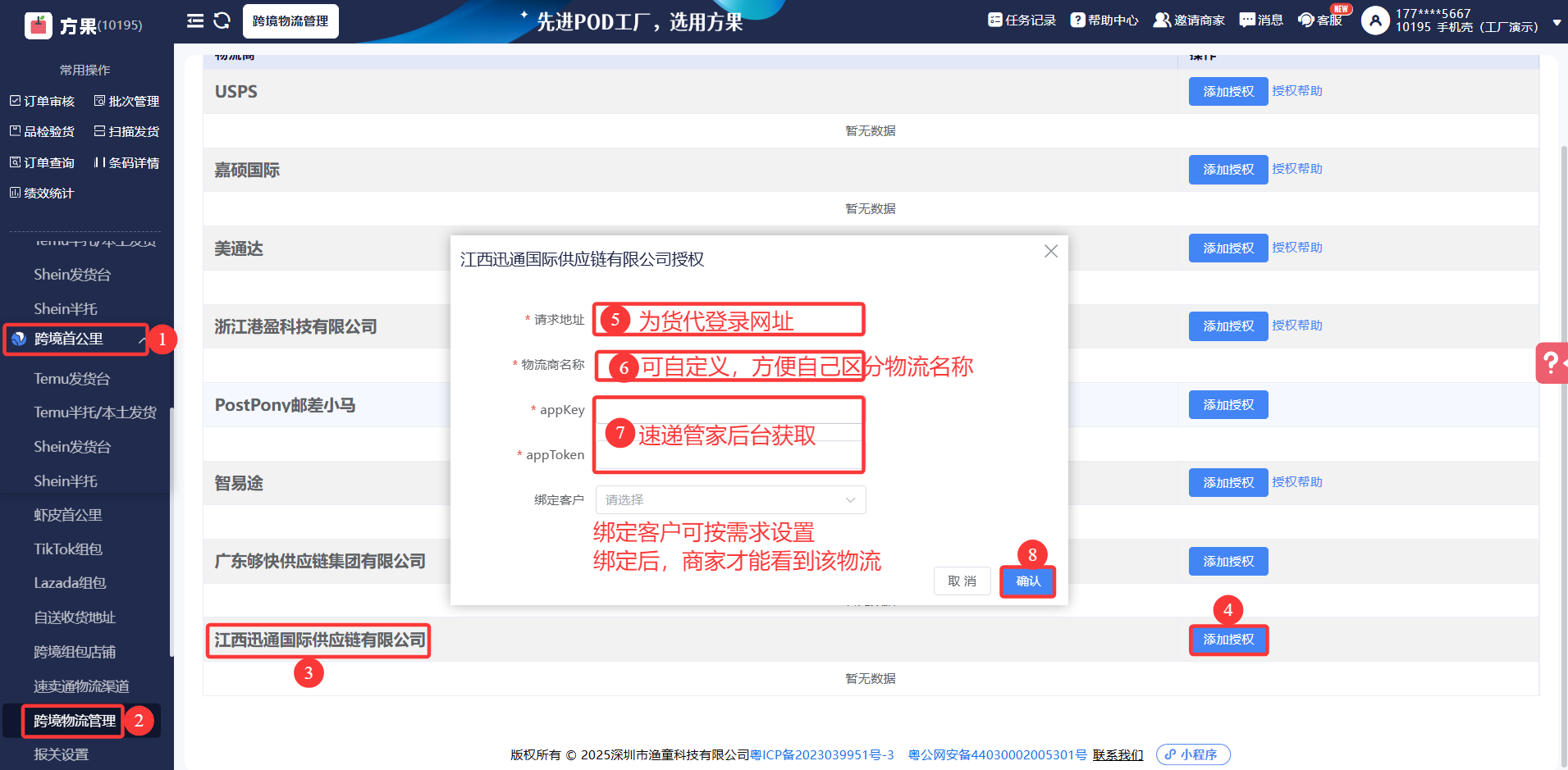Image resolution: width=1568 pixels, height=770 pixels.
Task: Add authorization for 广东够快供应链集团有限公司
Action: click(x=1228, y=562)
